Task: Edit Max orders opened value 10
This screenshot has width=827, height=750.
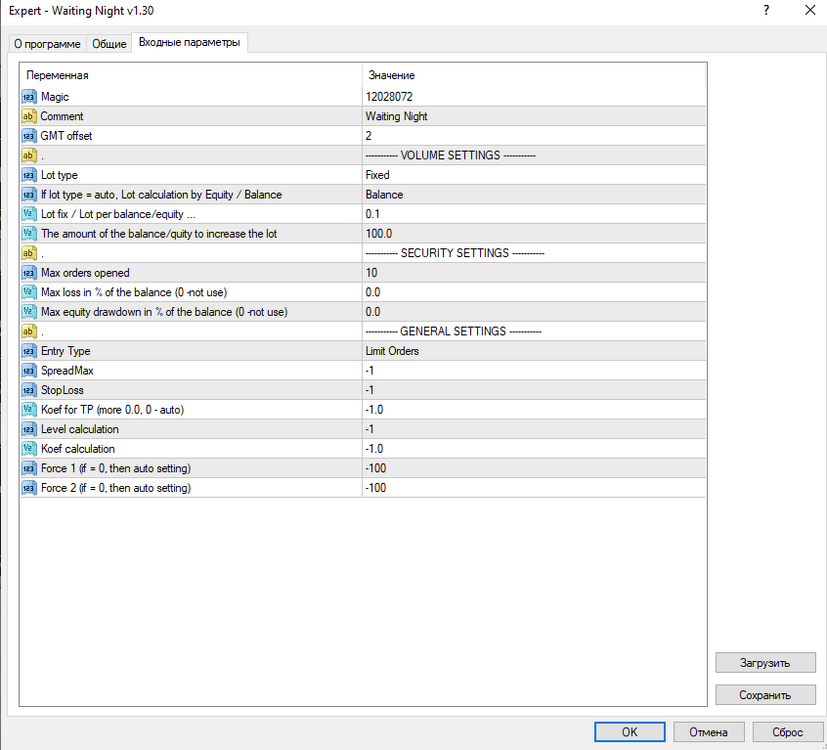Action: click(534, 273)
